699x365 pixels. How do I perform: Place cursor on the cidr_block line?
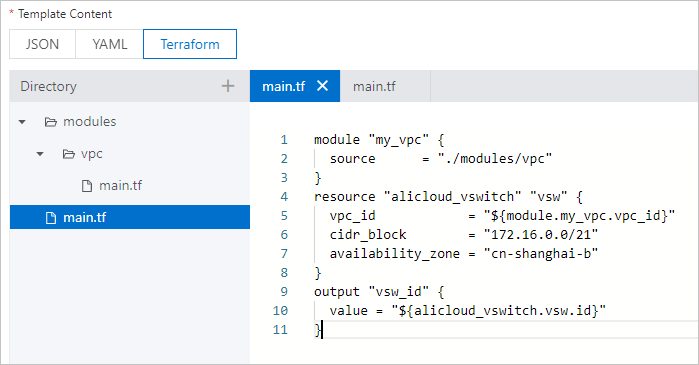464,234
